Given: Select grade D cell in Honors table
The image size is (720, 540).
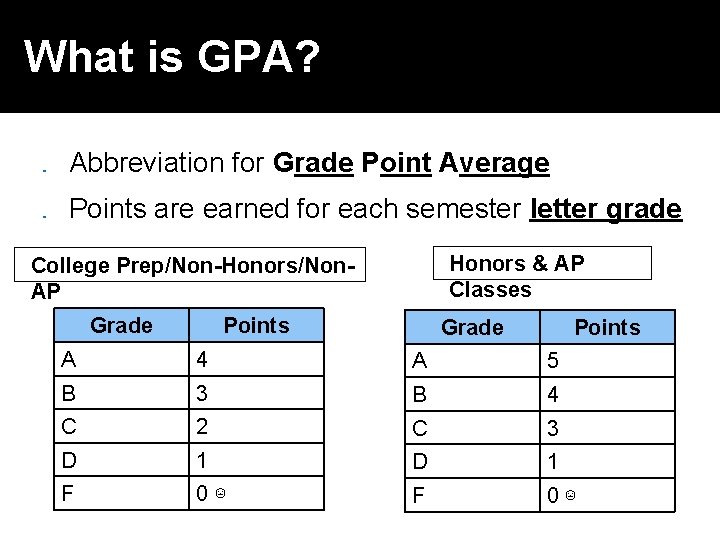Looking at the screenshot, I should click(x=472, y=461).
